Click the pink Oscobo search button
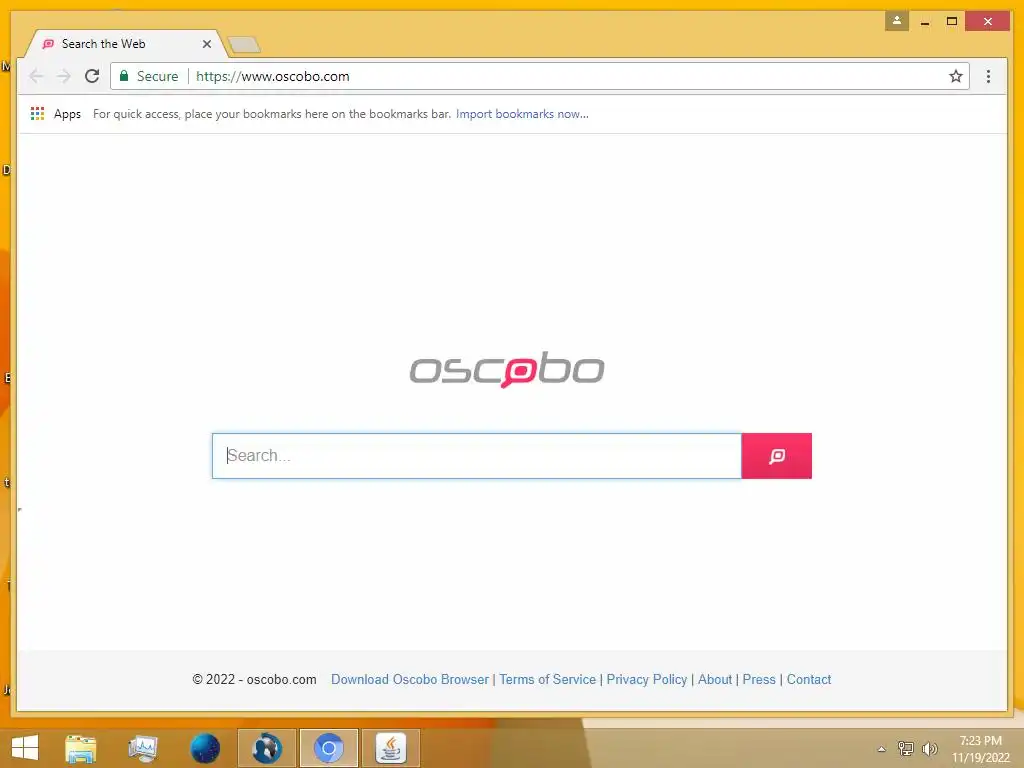This screenshot has width=1024, height=768. click(x=776, y=456)
